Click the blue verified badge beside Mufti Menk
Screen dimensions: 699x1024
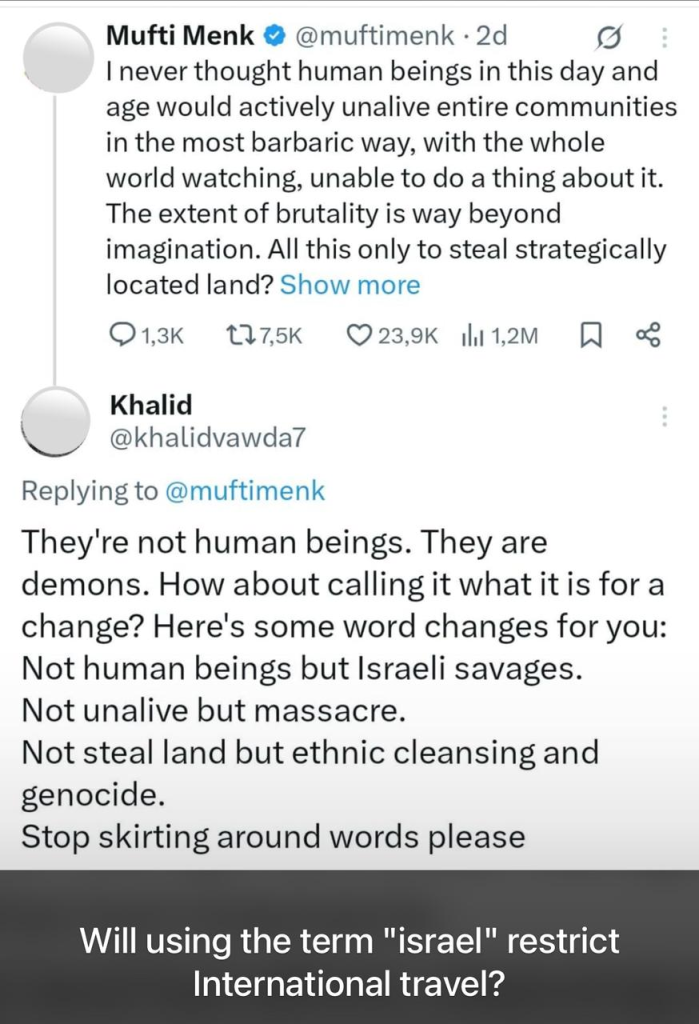click(x=274, y=37)
